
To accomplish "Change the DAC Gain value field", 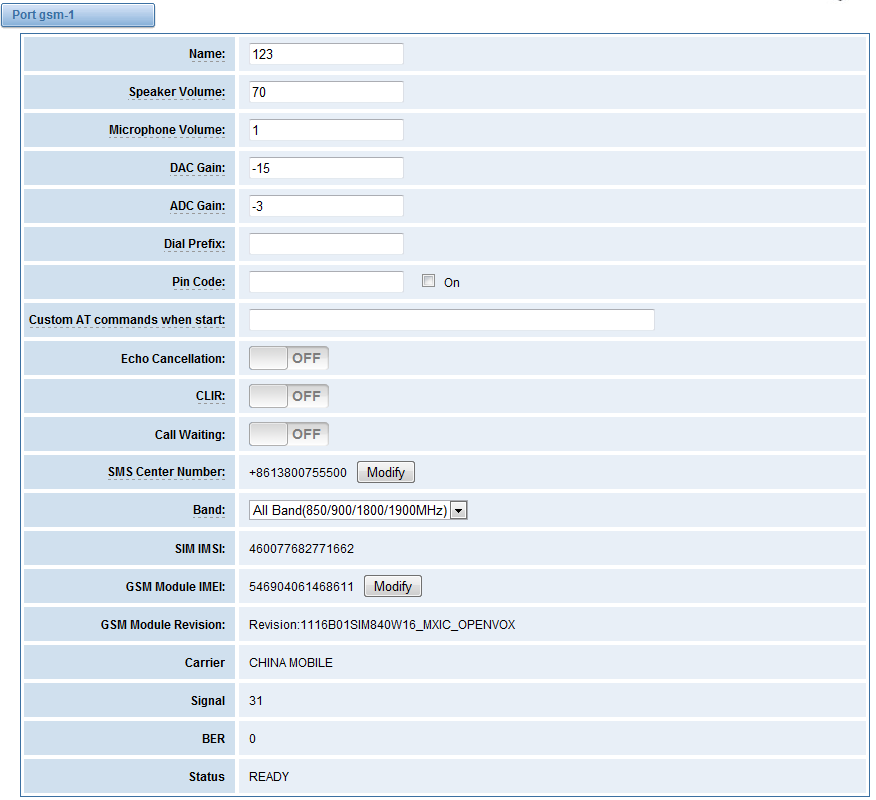I will [326, 168].
